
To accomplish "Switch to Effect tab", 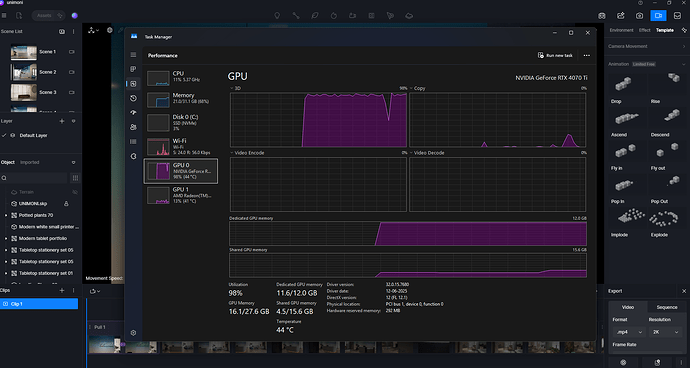I will click(645, 30).
